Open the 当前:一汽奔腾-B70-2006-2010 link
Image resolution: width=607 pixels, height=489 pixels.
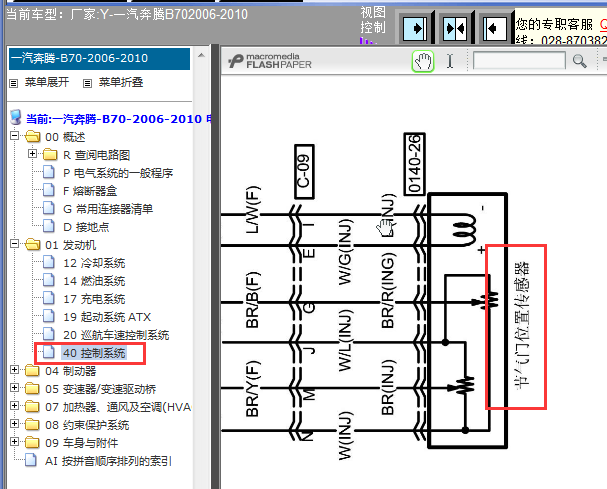click(118, 119)
